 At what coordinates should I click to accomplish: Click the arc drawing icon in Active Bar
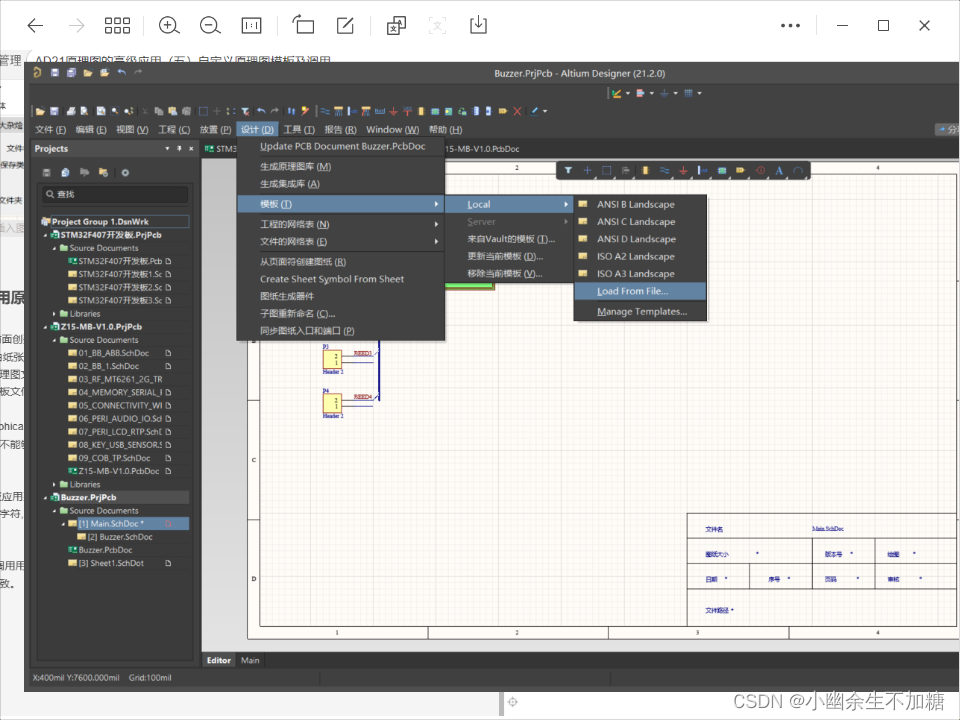pos(798,170)
